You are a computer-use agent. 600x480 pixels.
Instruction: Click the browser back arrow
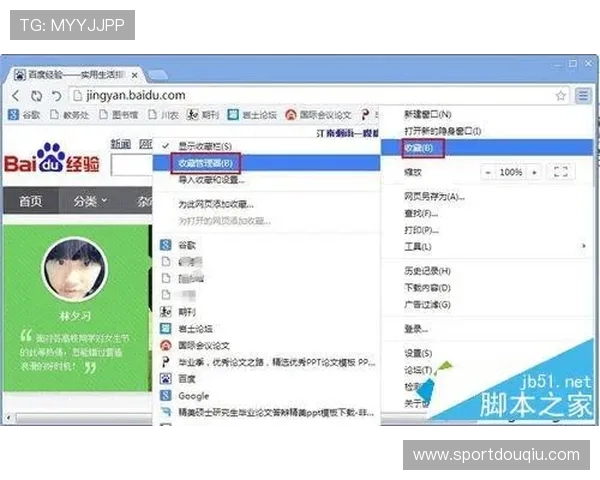15,95
